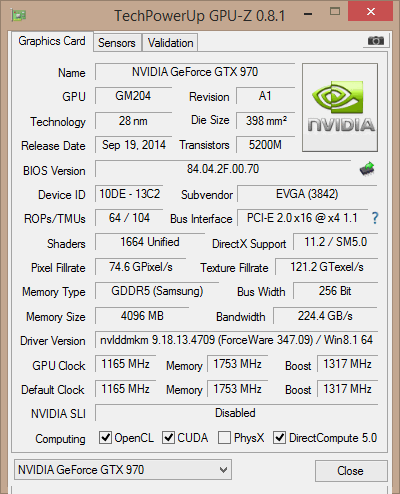Image resolution: width=400 pixels, height=494 pixels.
Task: Open the NVIDIA GeForce GTX 970 combo box
Action: [123, 470]
